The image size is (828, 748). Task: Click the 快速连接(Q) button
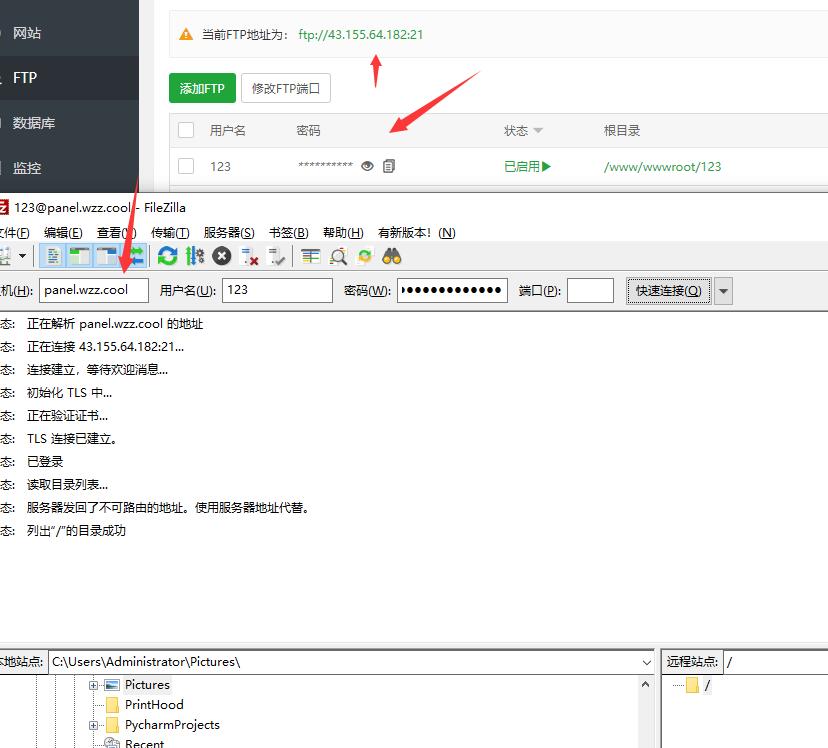tap(669, 291)
